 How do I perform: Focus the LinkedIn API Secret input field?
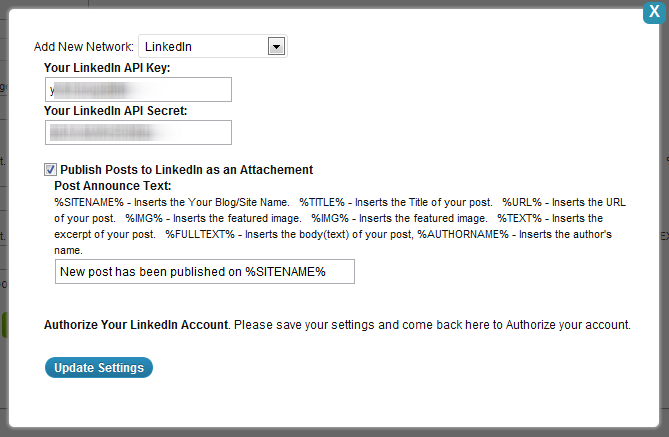(138, 132)
